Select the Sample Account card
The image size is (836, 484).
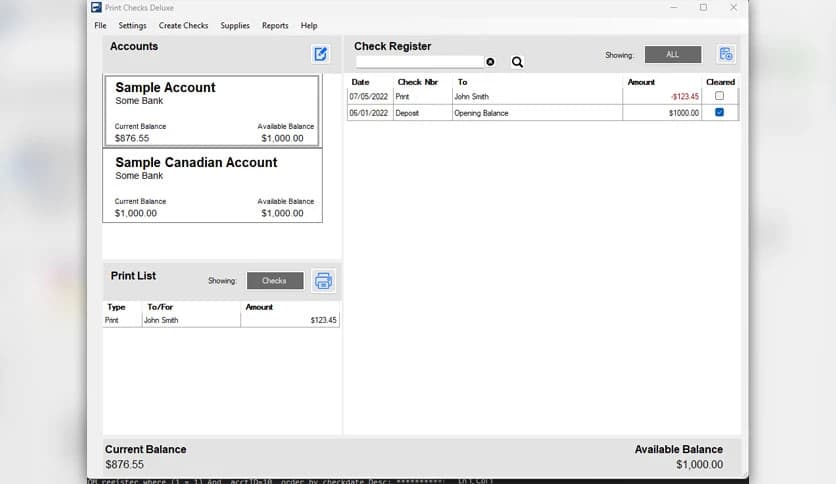pyautogui.click(x=212, y=110)
